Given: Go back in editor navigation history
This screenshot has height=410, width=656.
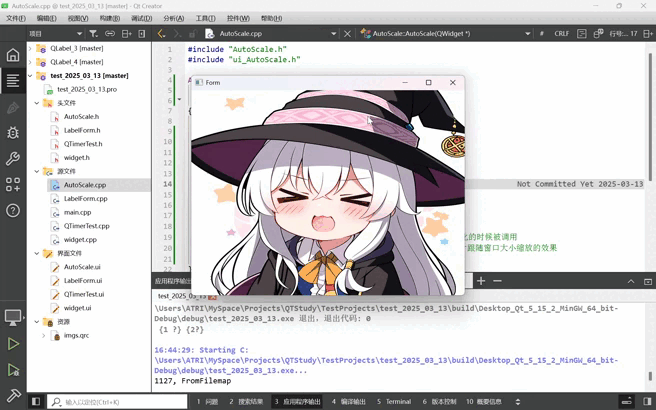Looking at the screenshot, I should 161,34.
